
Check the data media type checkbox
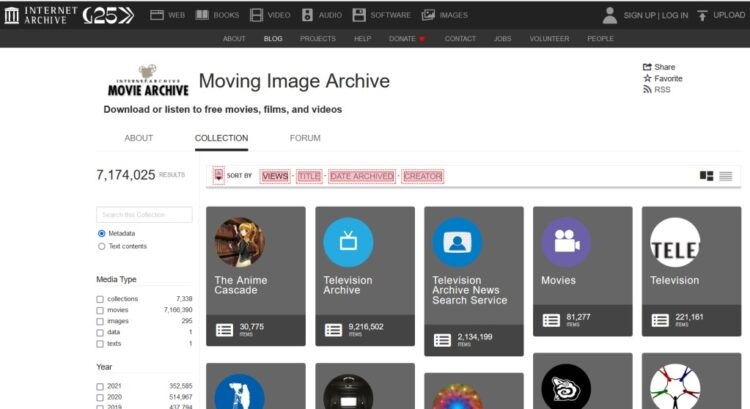tap(100, 332)
